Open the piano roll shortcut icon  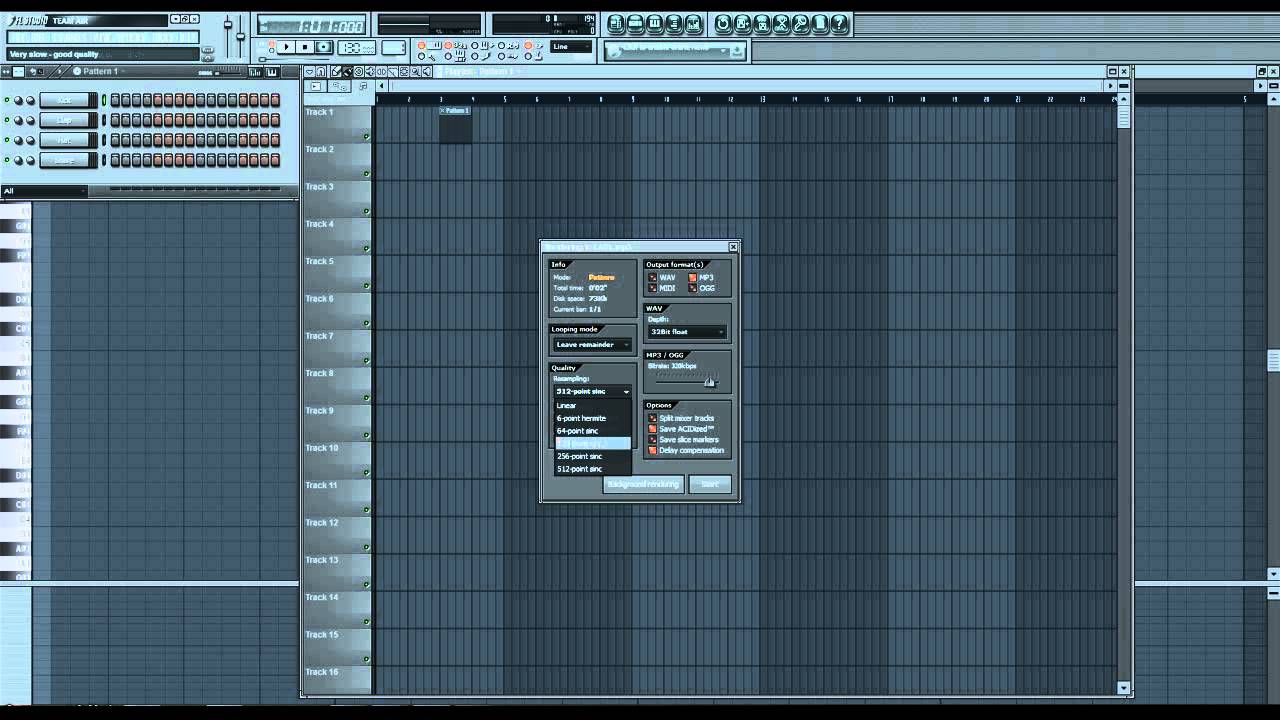(655, 24)
